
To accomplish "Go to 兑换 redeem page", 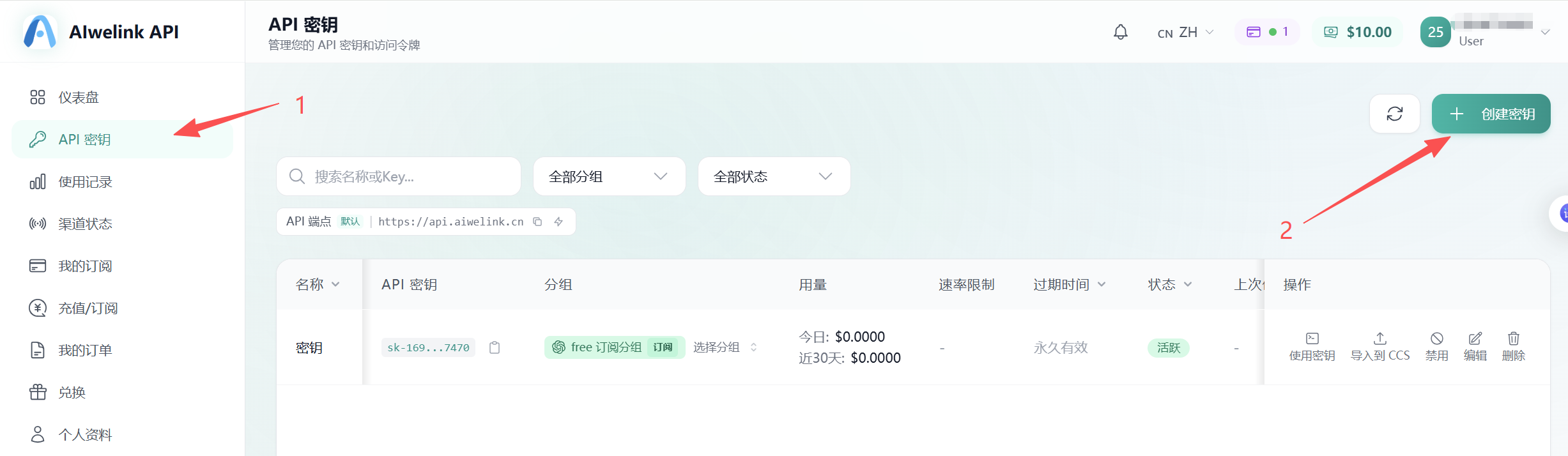I will coord(122,392).
